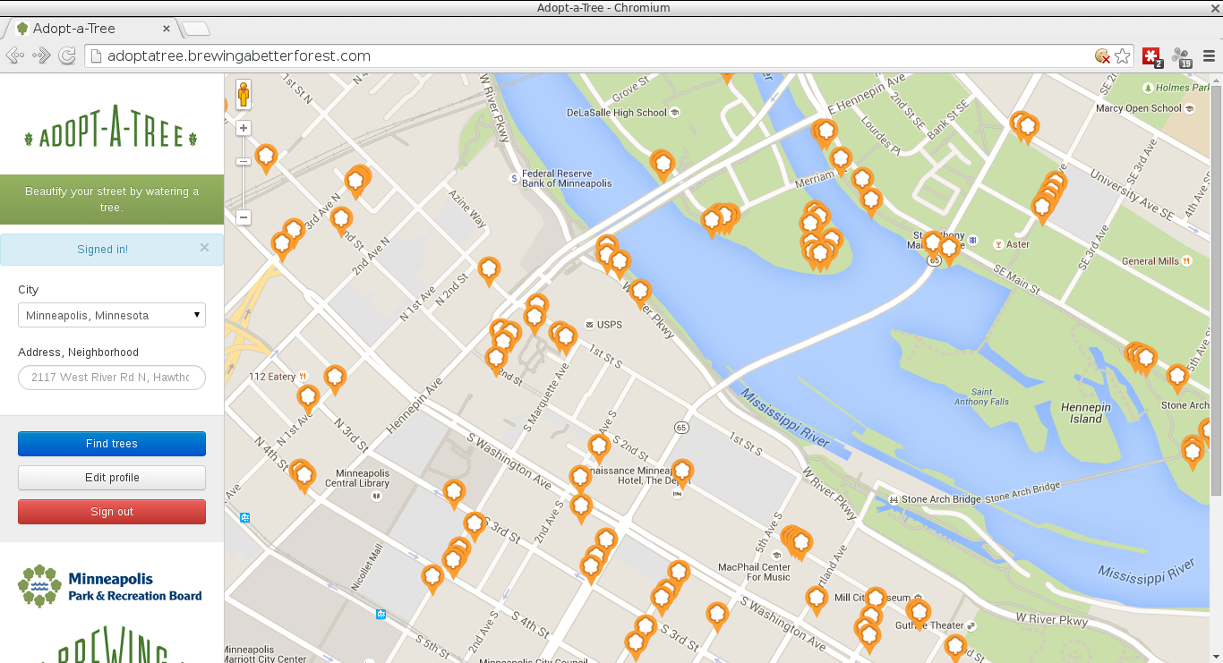
Task: Zoom in the map with the plus button
Action: pyautogui.click(x=243, y=128)
